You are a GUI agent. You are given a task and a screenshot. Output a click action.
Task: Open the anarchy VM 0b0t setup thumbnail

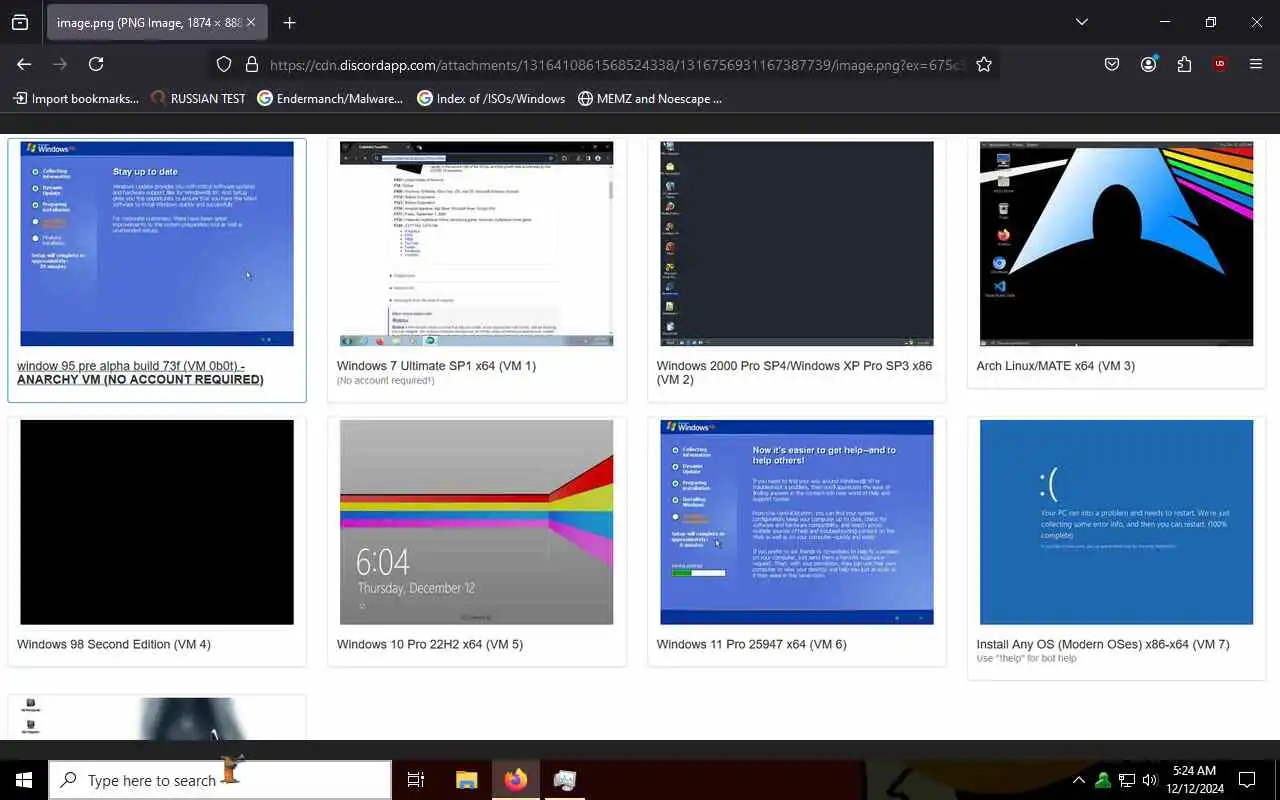coord(157,244)
